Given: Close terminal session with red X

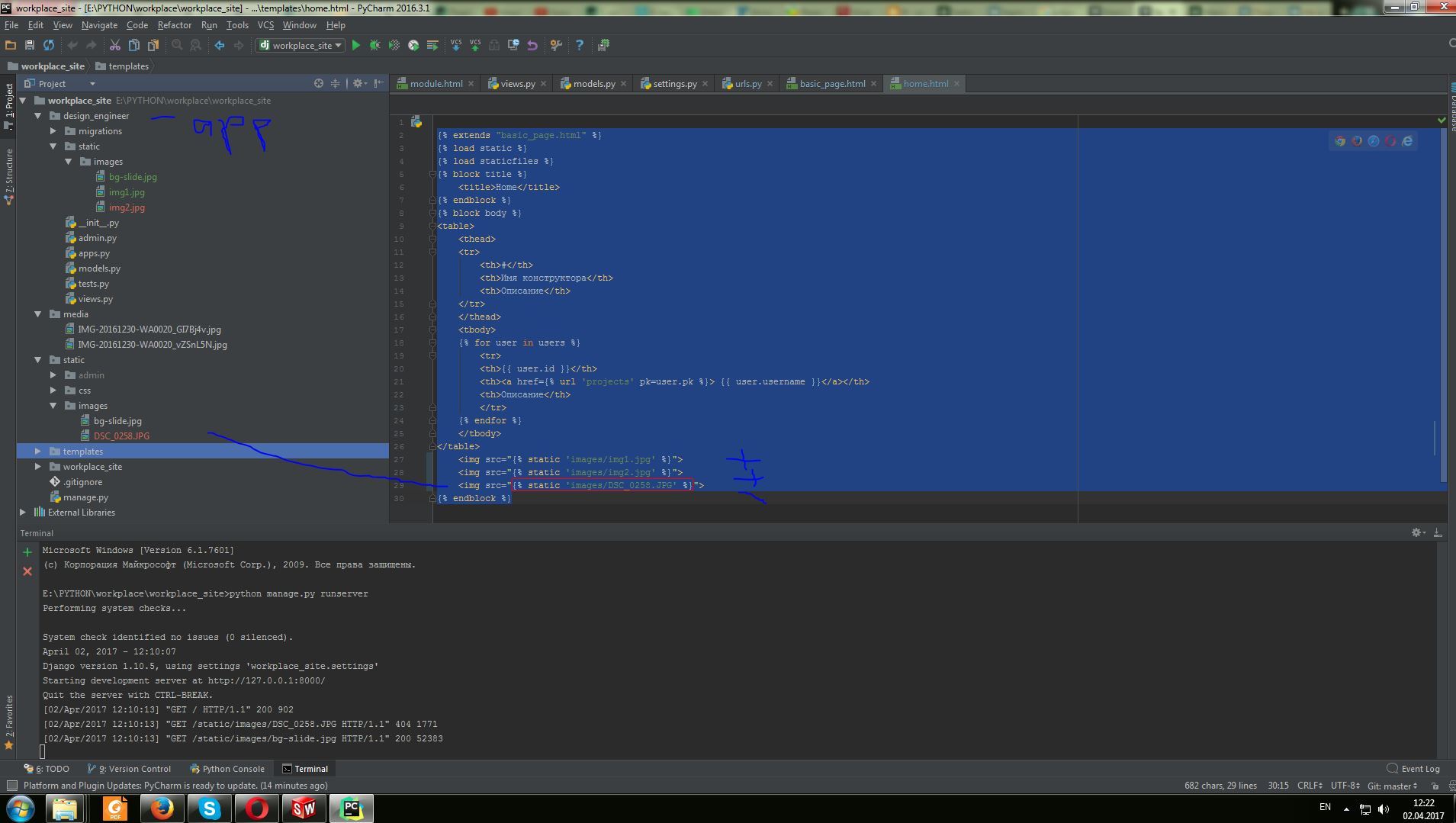Looking at the screenshot, I should click(27, 571).
